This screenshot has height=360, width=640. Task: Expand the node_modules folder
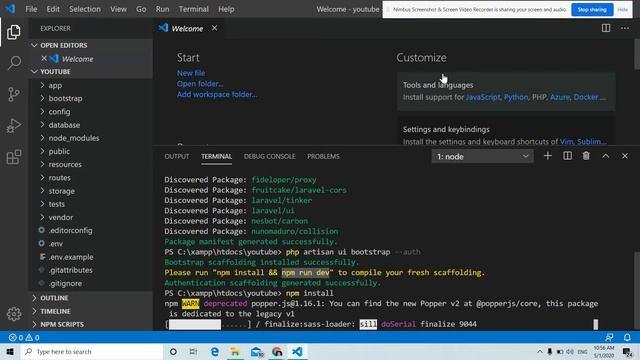click(90, 138)
